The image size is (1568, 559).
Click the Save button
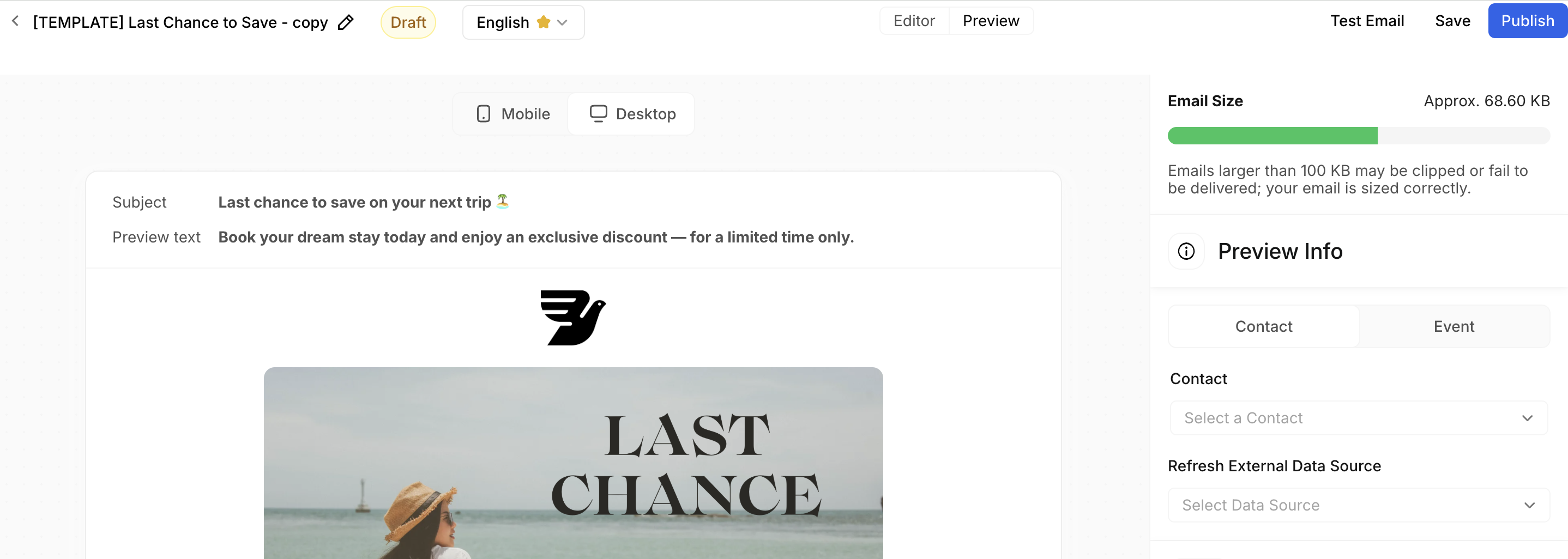pyautogui.click(x=1452, y=21)
